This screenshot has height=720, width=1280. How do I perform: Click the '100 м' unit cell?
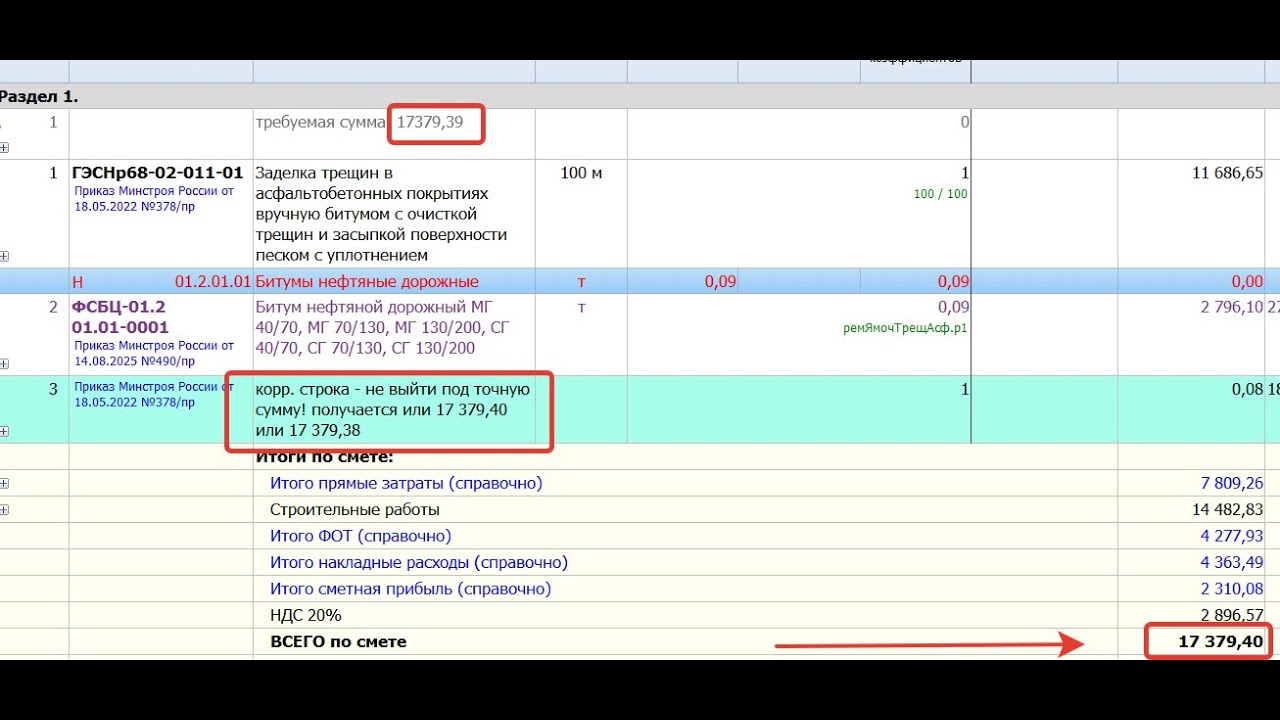coord(581,173)
